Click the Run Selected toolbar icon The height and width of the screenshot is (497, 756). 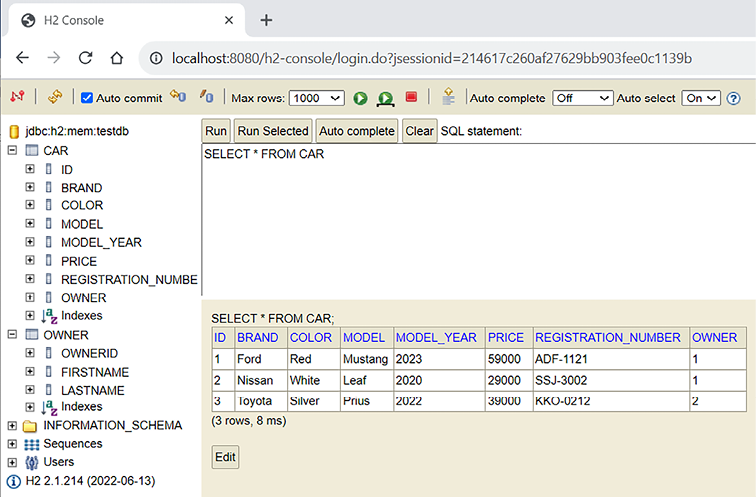385,98
